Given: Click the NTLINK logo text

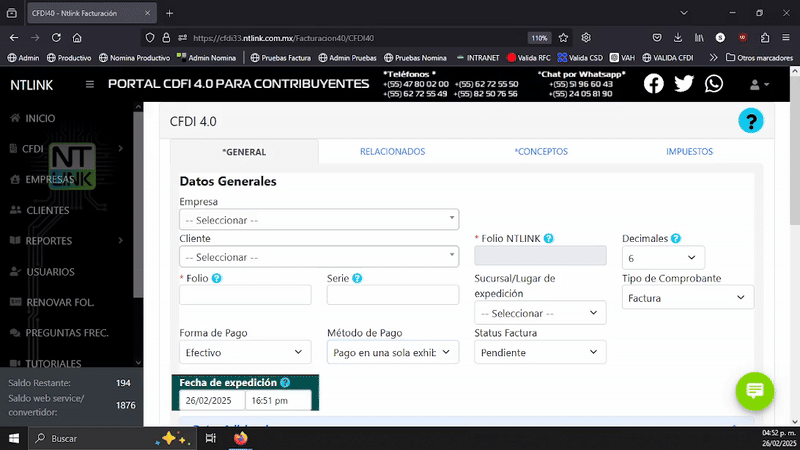Looking at the screenshot, I should pyautogui.click(x=32, y=85).
